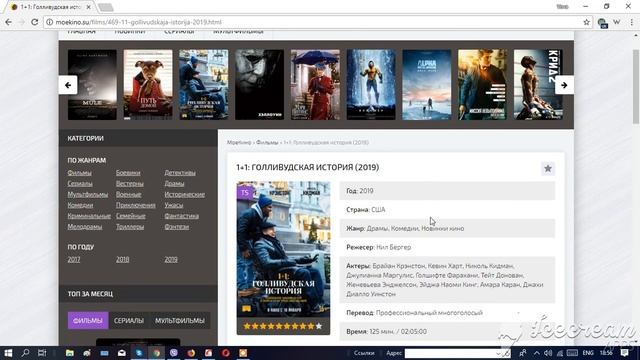Open the Военные genre link
Image resolution: width=640 pixels, height=360 pixels.
(128, 194)
